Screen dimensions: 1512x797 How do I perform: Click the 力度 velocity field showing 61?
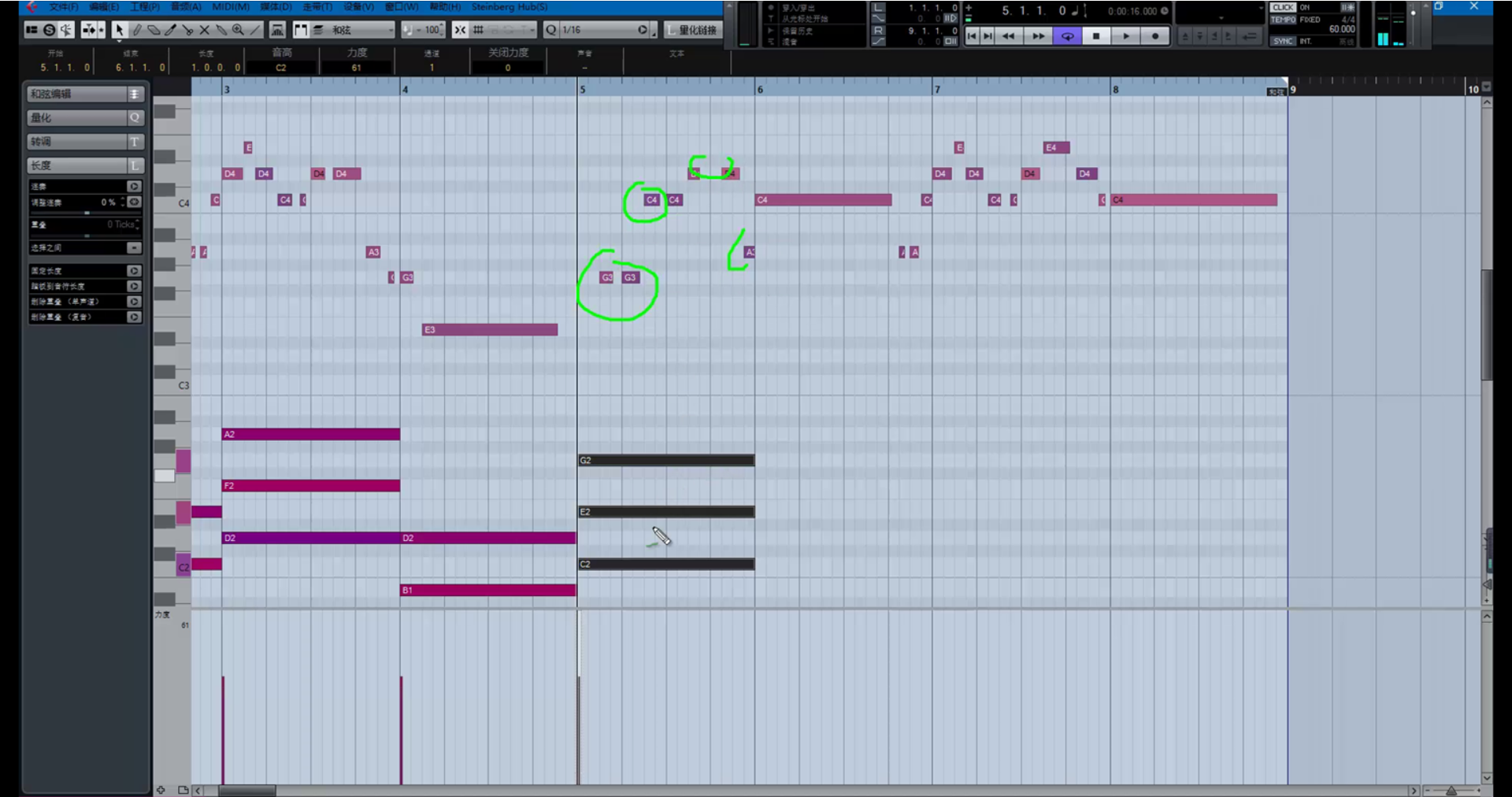tap(356, 68)
